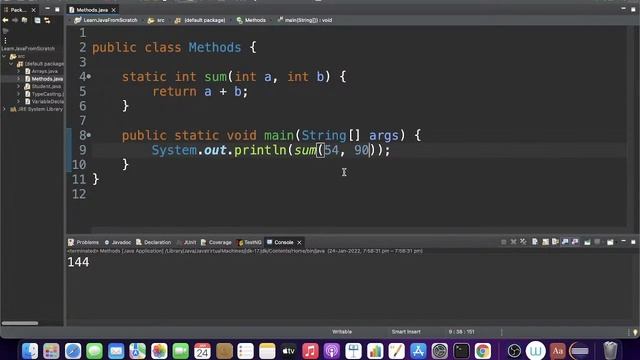Open Terminal from the Dock

click(461, 351)
